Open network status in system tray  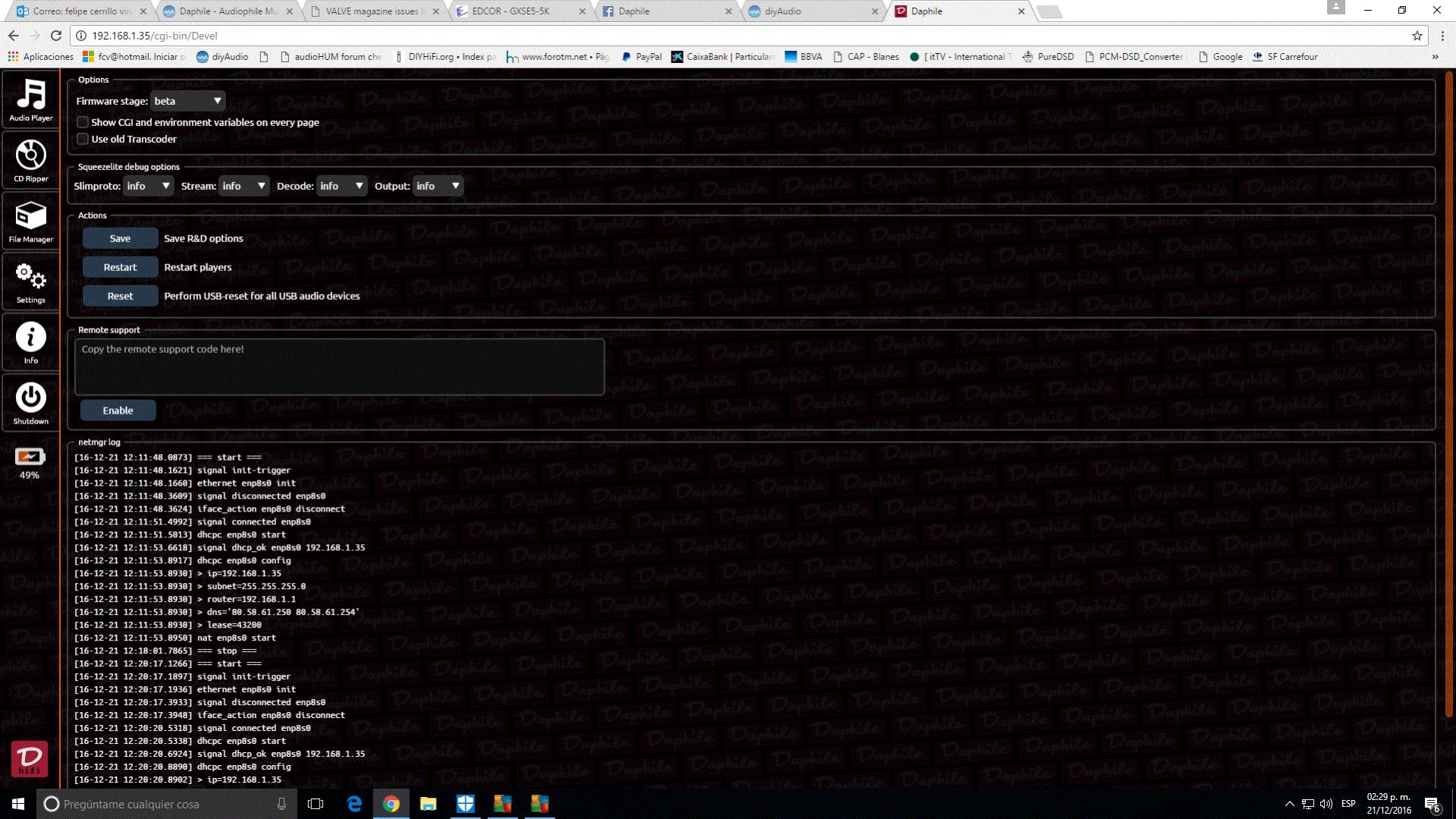(x=1308, y=804)
